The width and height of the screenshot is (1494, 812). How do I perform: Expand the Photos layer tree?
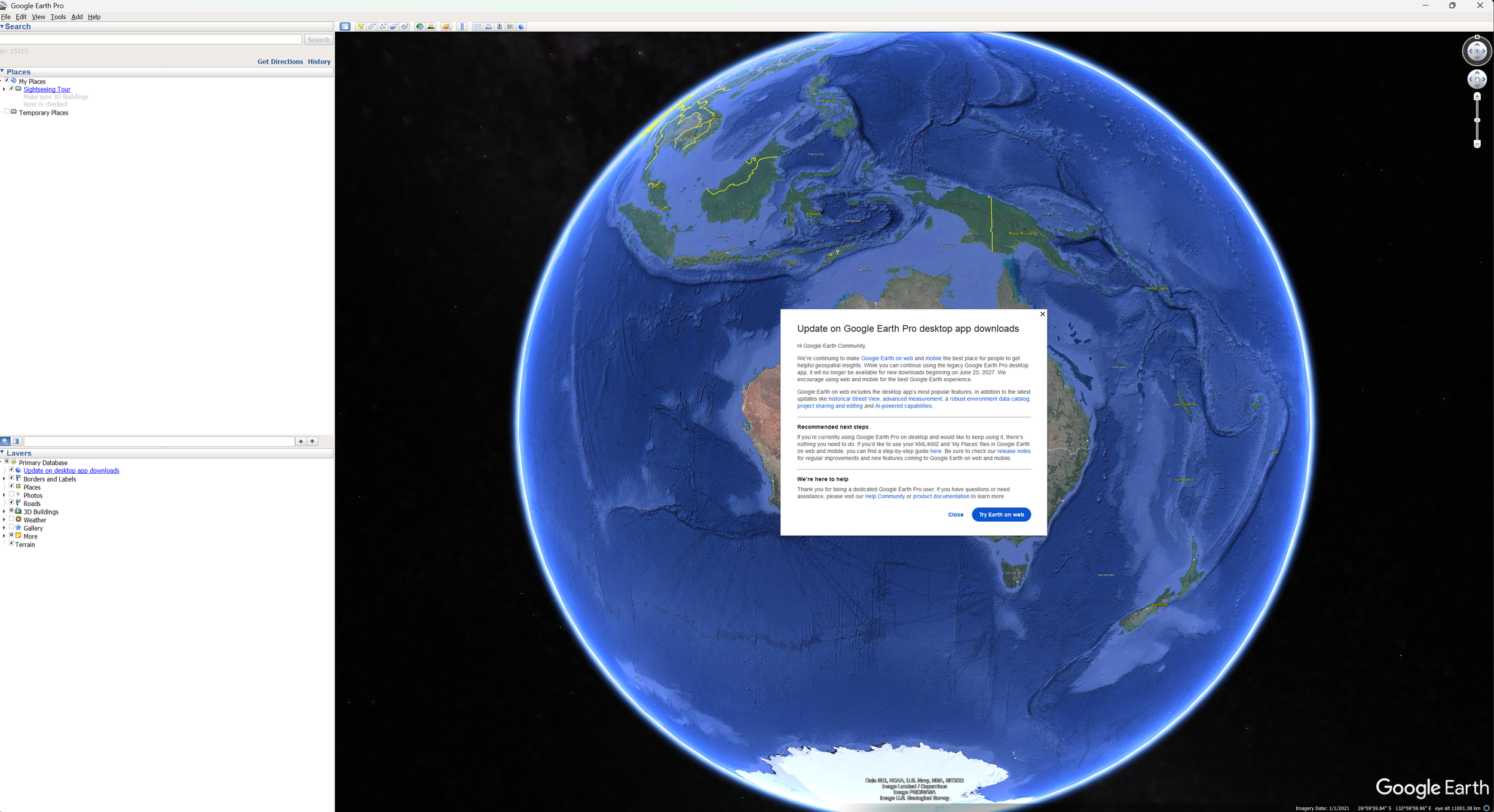[x=4, y=495]
